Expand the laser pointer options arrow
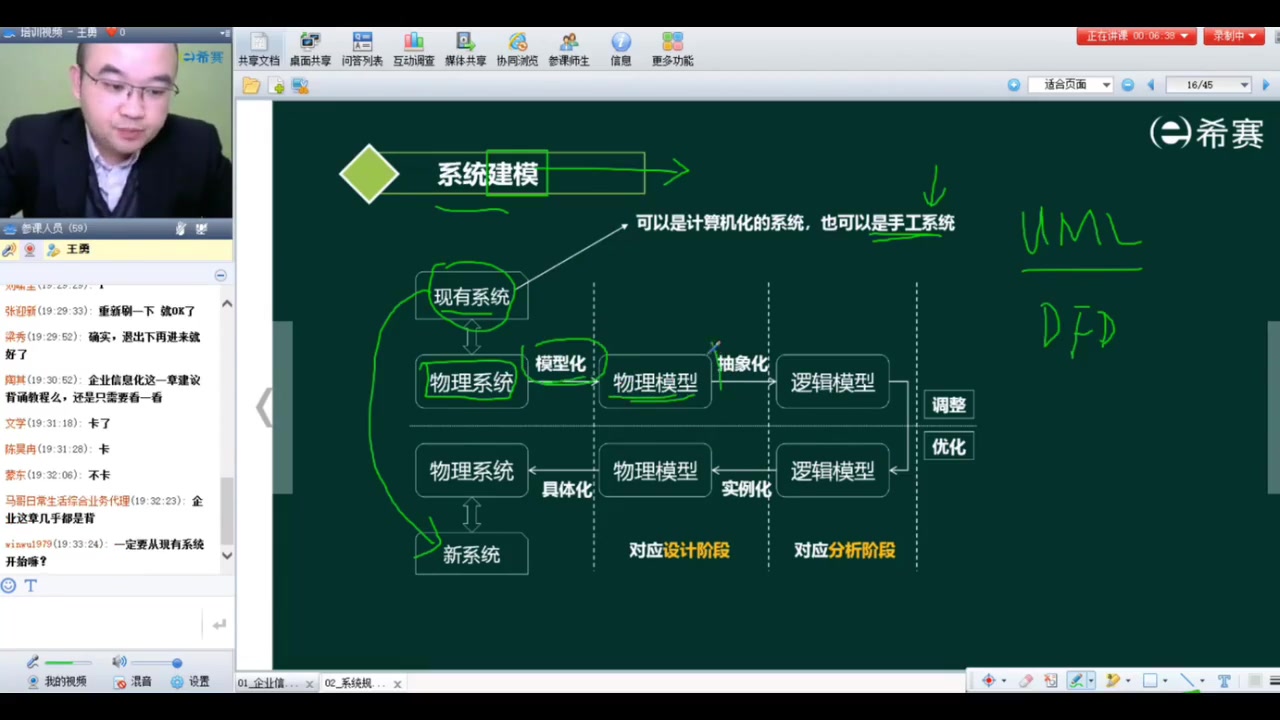1280x720 pixels. click(1004, 681)
